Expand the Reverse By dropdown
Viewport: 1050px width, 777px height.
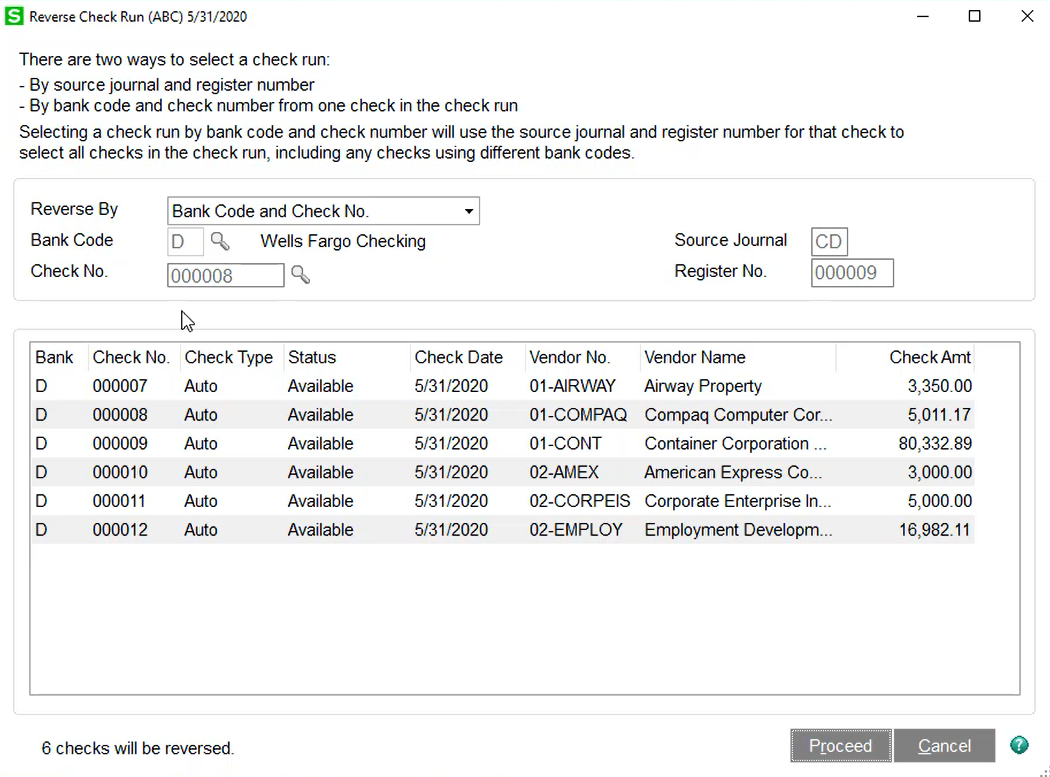click(468, 211)
